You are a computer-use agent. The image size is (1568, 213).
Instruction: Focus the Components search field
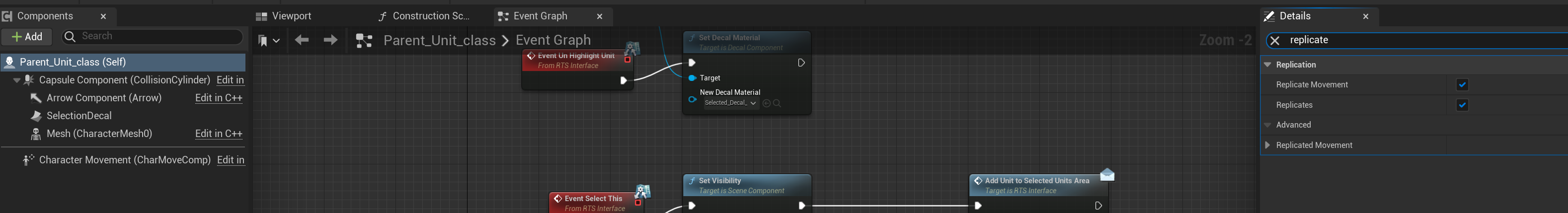[x=152, y=37]
